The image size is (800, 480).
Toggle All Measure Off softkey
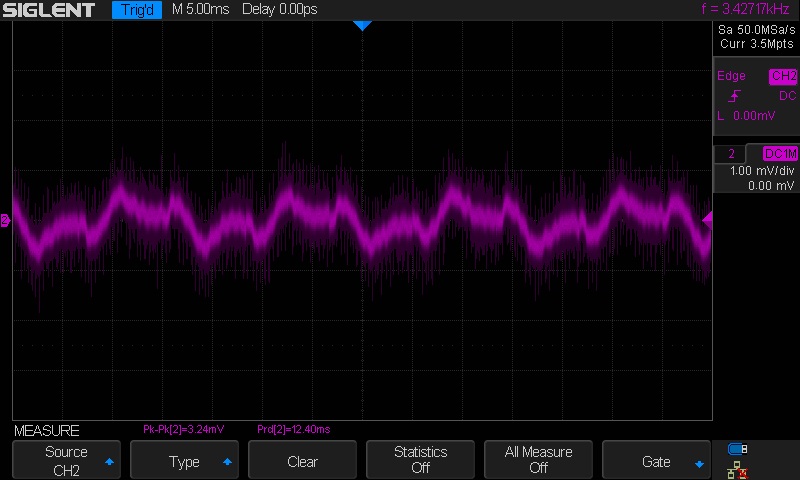point(538,460)
